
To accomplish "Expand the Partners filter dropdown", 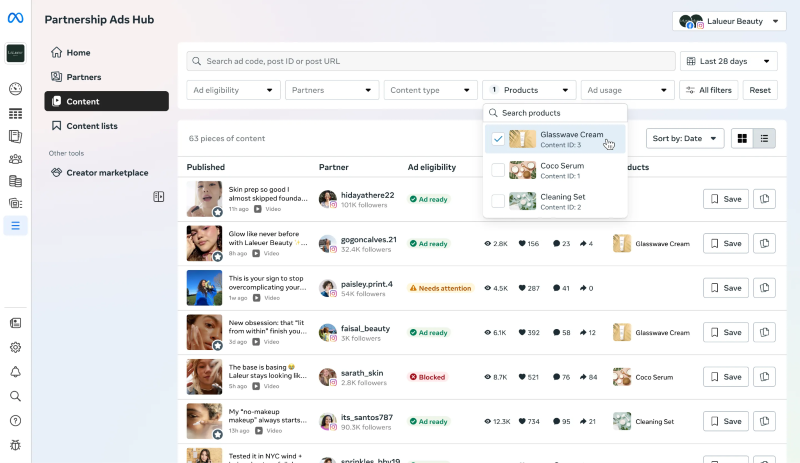I will 332,90.
